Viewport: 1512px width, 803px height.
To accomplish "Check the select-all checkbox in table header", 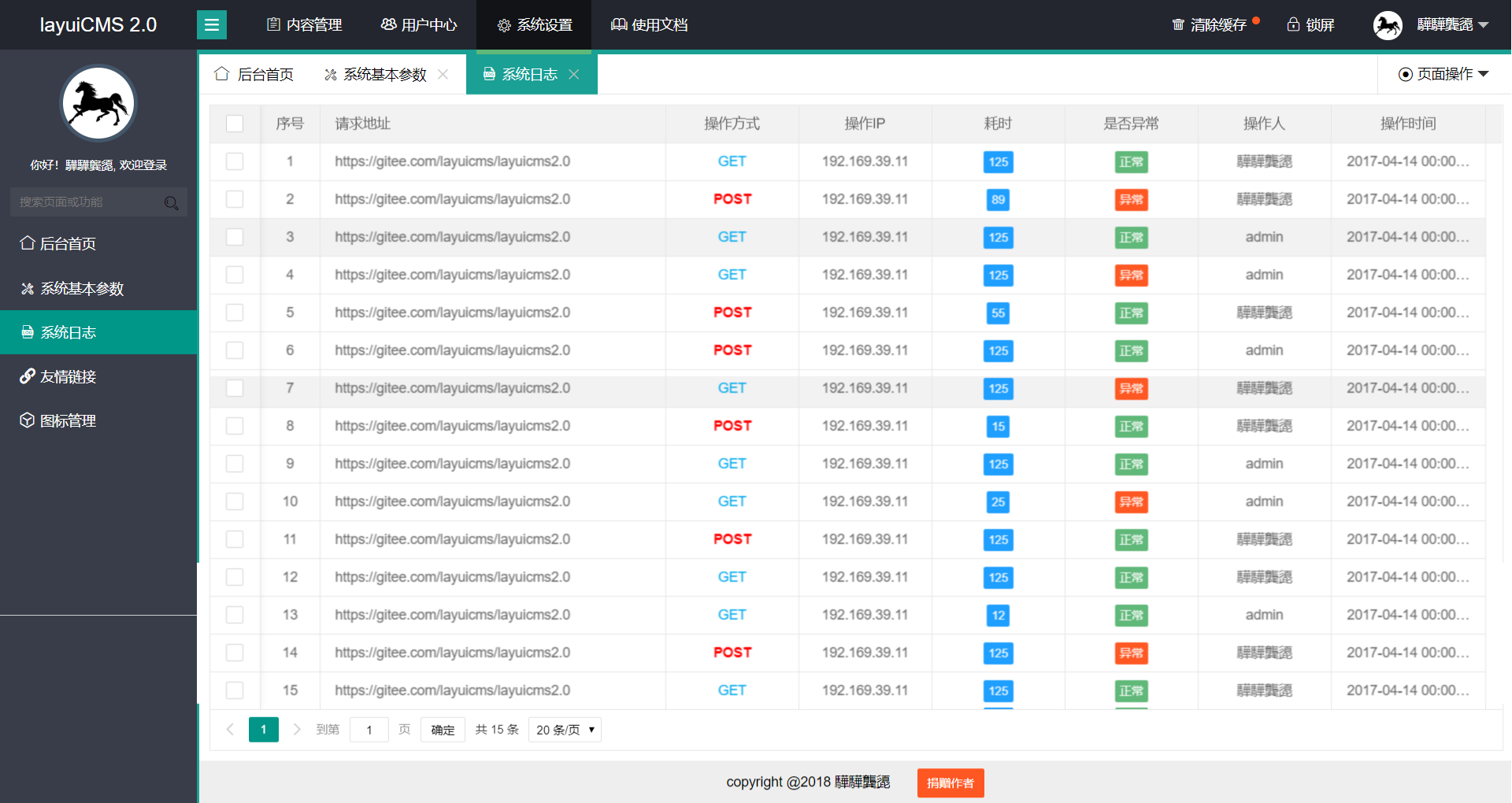I will (x=234, y=124).
